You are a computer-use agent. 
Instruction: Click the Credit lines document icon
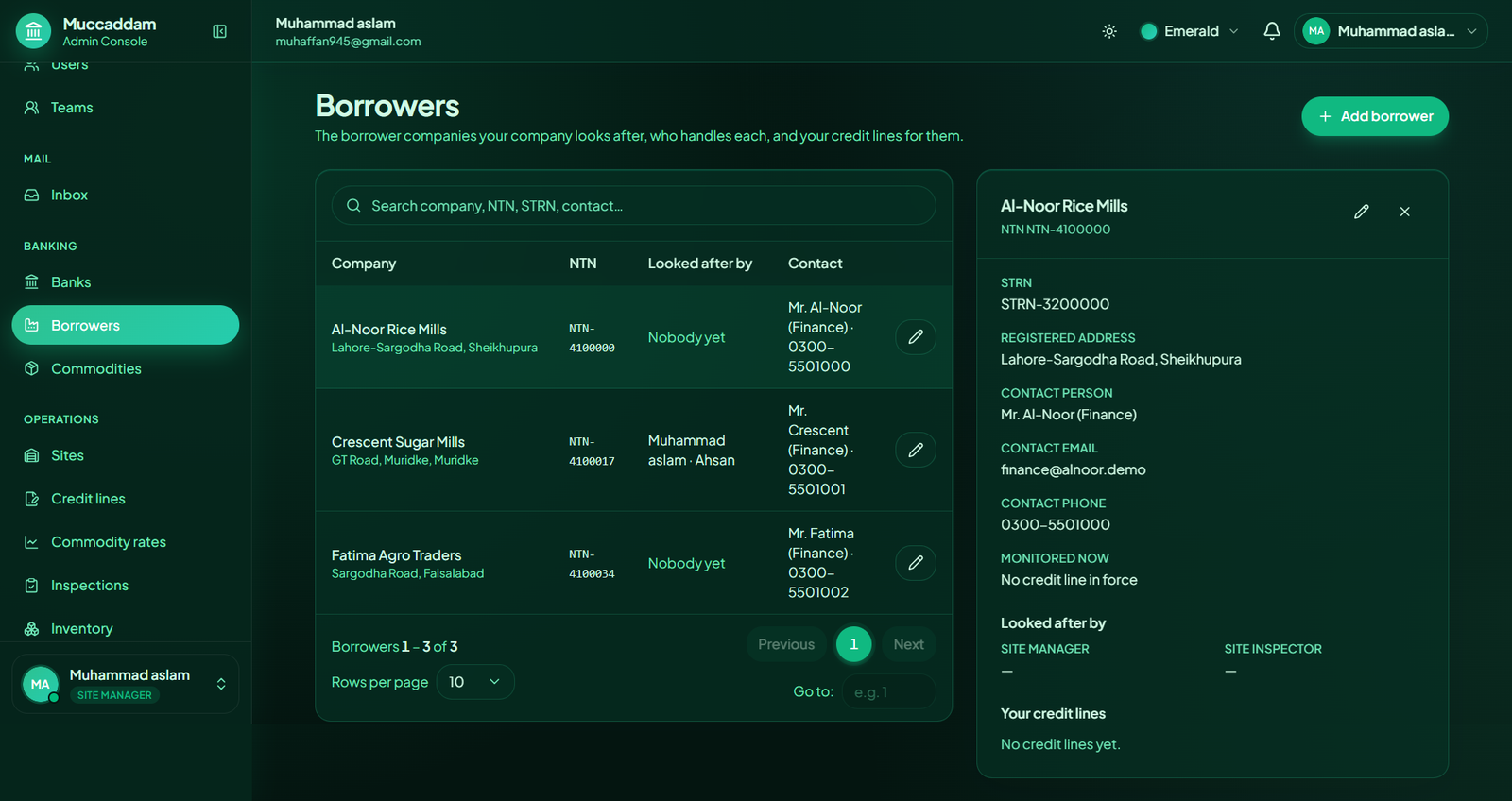pyautogui.click(x=32, y=499)
